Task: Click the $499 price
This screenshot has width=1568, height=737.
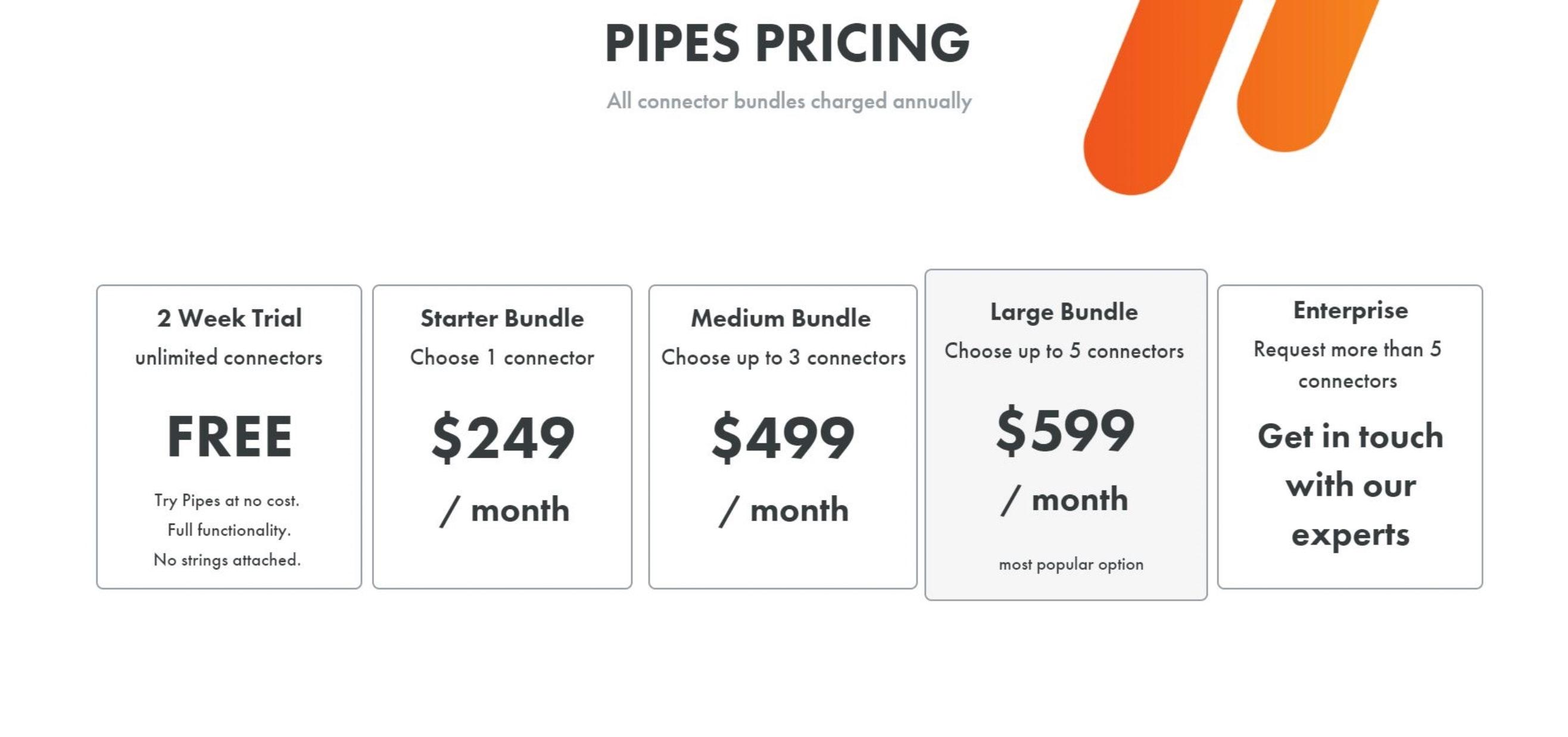Action: (x=783, y=437)
